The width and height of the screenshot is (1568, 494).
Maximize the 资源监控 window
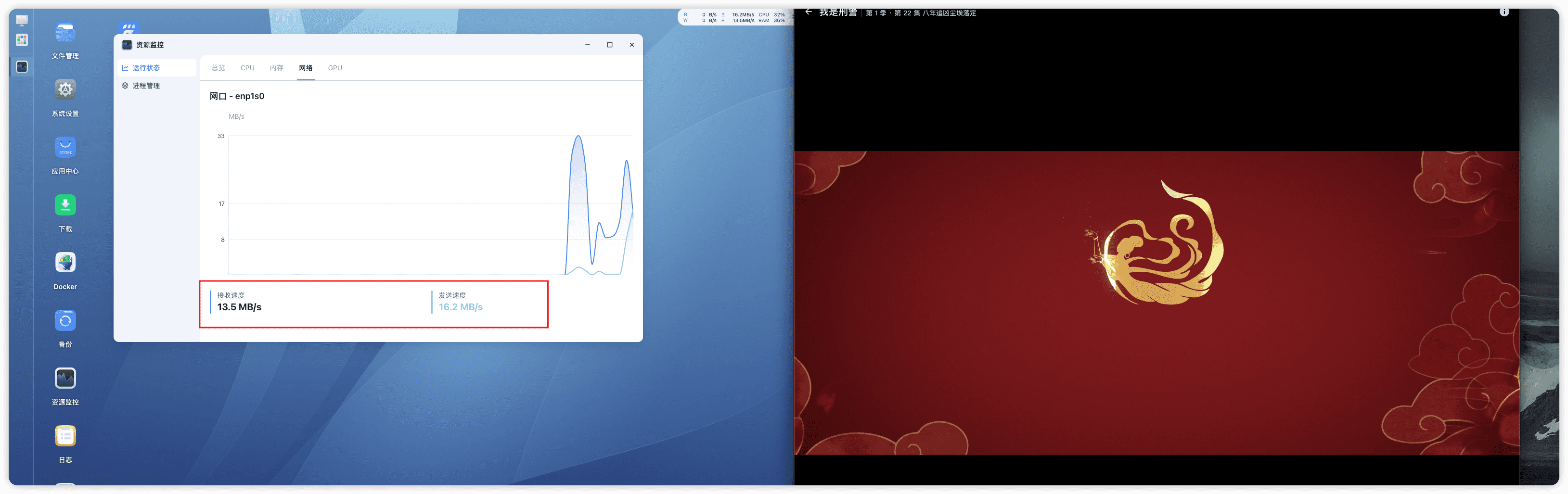click(x=609, y=45)
